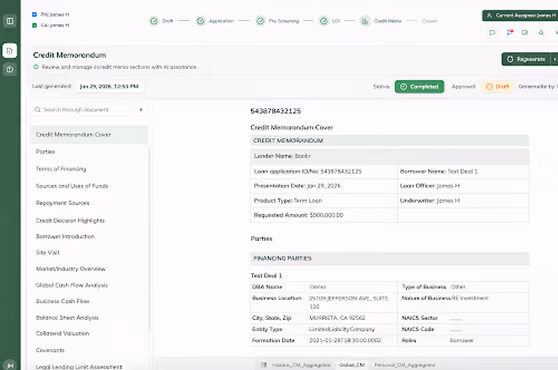Click the LOI stage check icon
Screen dimensions: 558x370
coord(323,21)
